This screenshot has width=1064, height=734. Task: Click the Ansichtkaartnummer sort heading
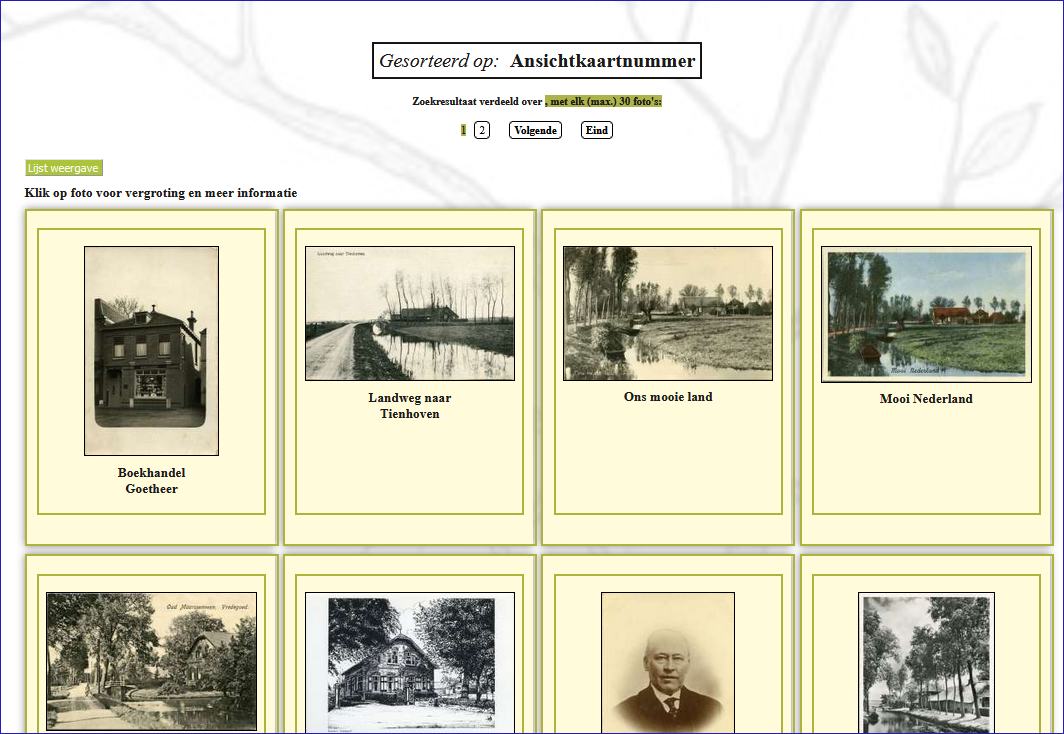(x=602, y=61)
